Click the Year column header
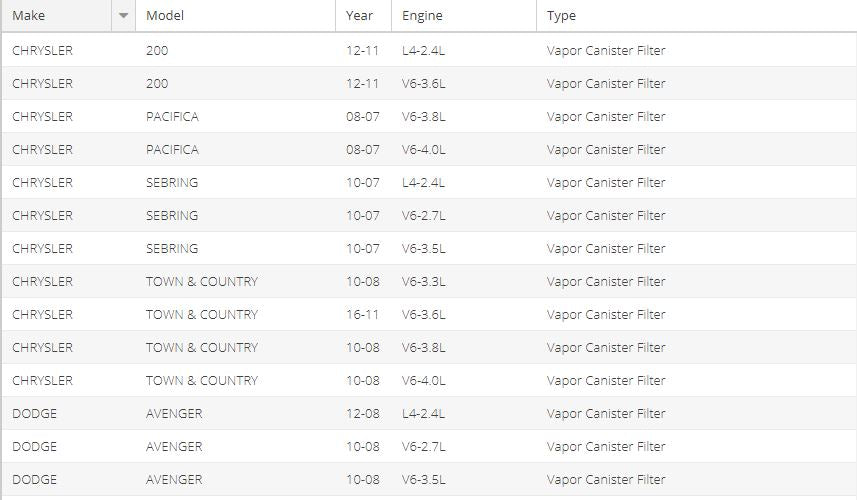Image resolution: width=857 pixels, height=500 pixels. (362, 16)
